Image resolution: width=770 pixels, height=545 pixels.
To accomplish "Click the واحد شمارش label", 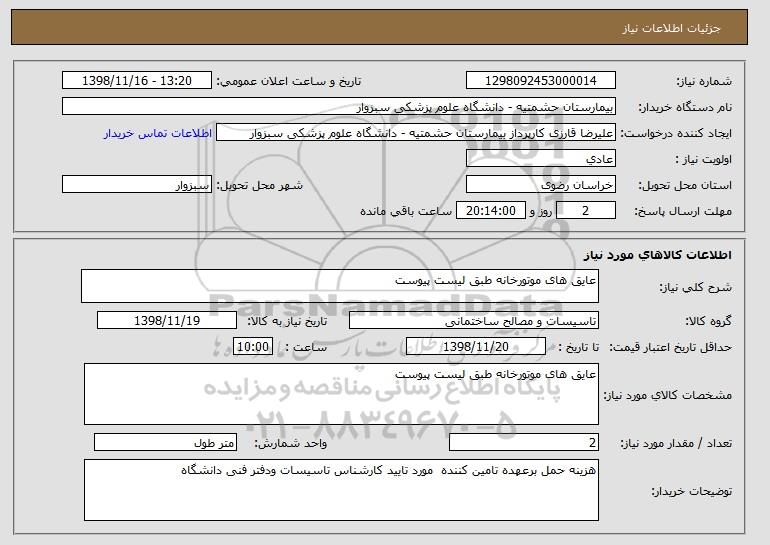I will pos(290,443).
